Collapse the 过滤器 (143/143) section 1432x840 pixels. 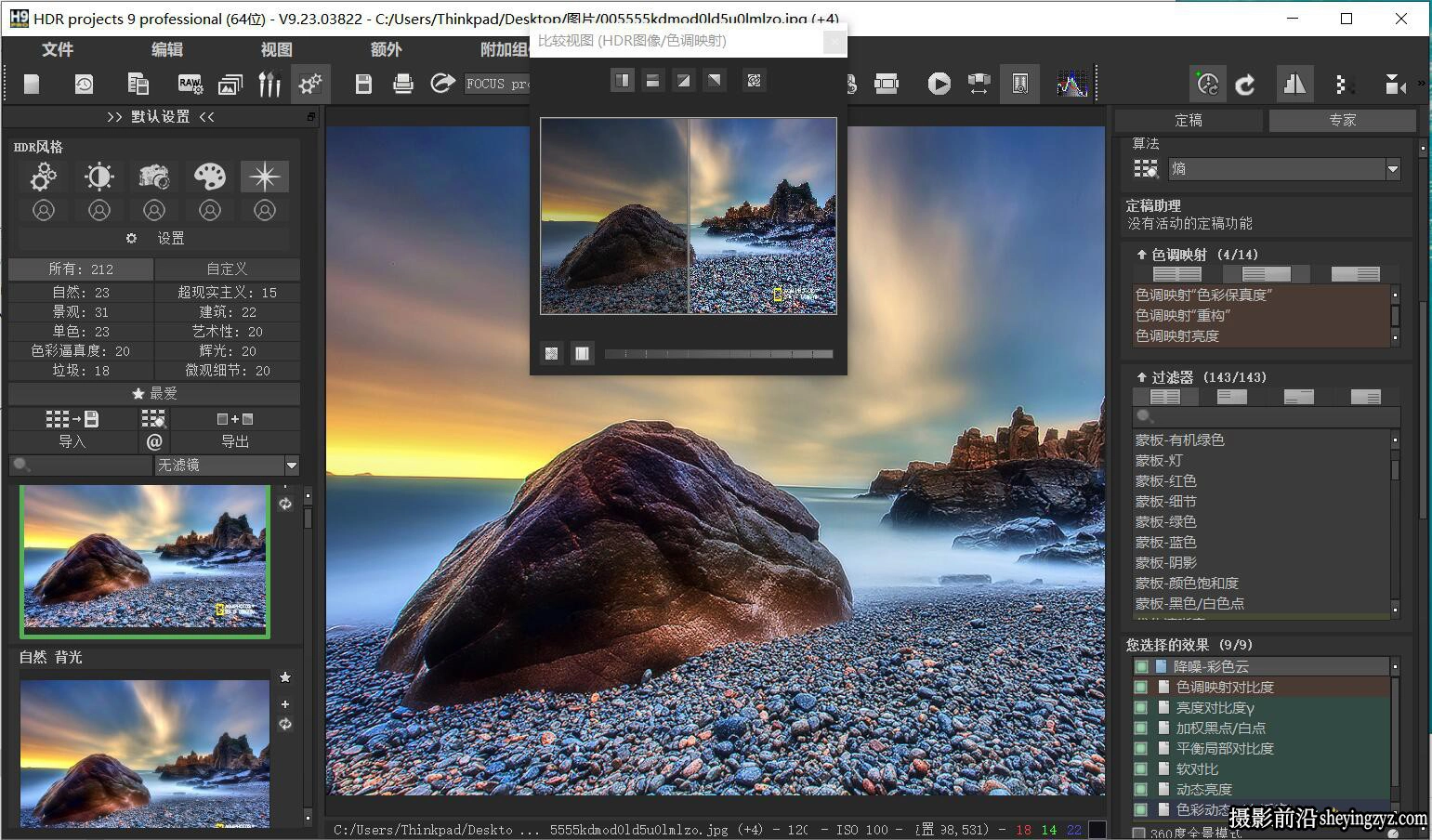pyautogui.click(x=1141, y=377)
